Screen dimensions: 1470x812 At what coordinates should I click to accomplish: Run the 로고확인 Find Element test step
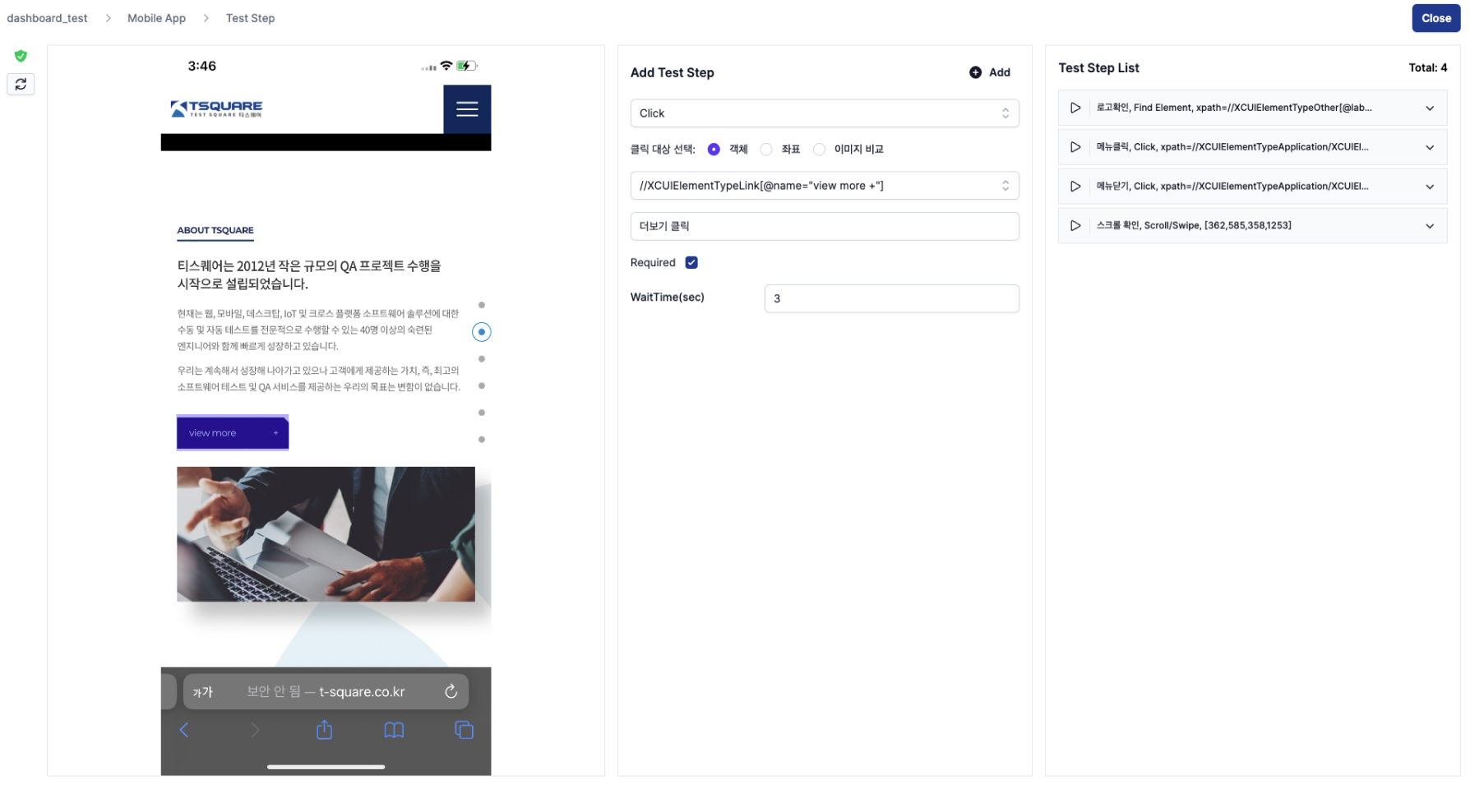[x=1075, y=108]
